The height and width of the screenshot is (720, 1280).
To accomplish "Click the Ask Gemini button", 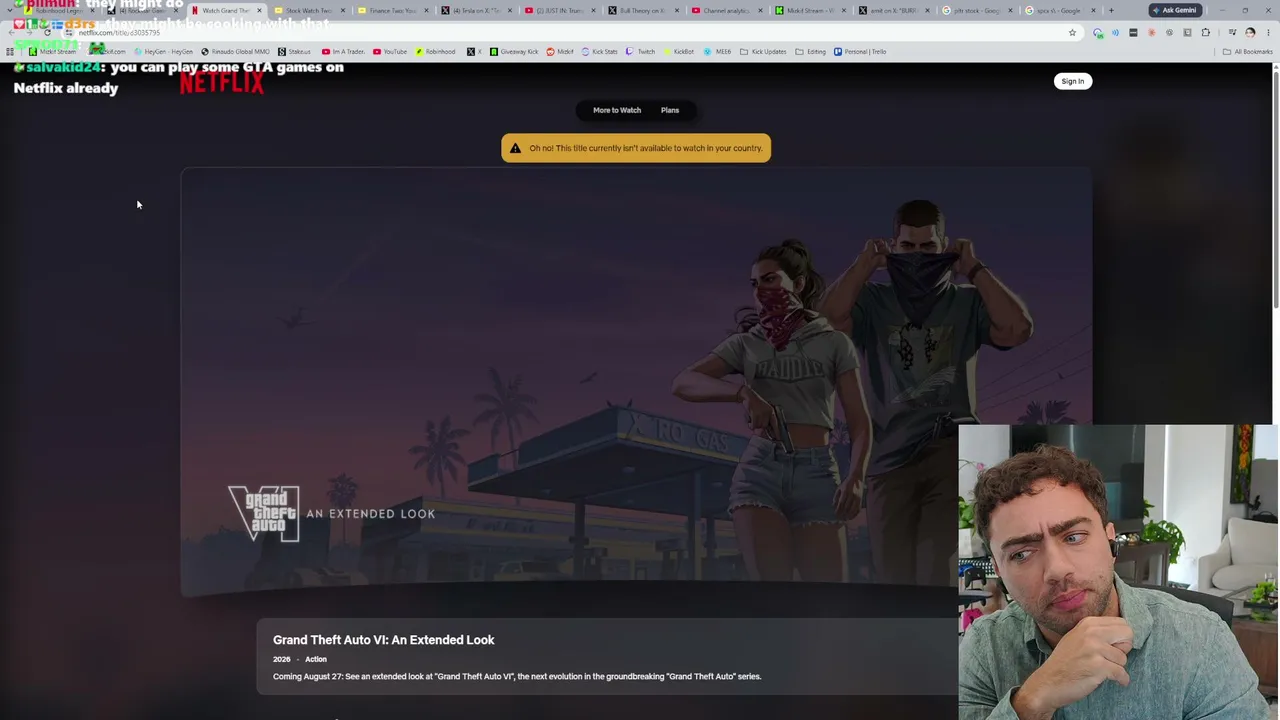I will click(1175, 10).
